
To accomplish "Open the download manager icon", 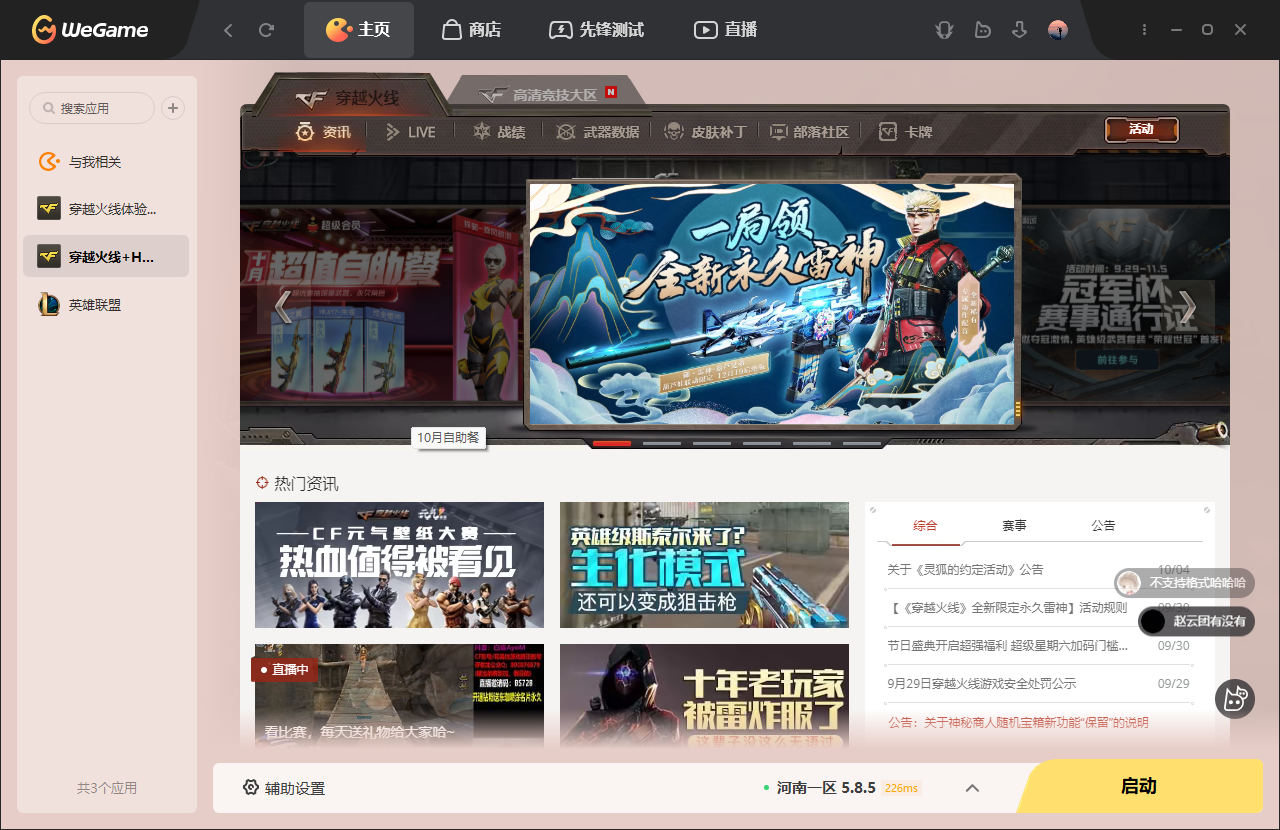I will (x=1019, y=30).
